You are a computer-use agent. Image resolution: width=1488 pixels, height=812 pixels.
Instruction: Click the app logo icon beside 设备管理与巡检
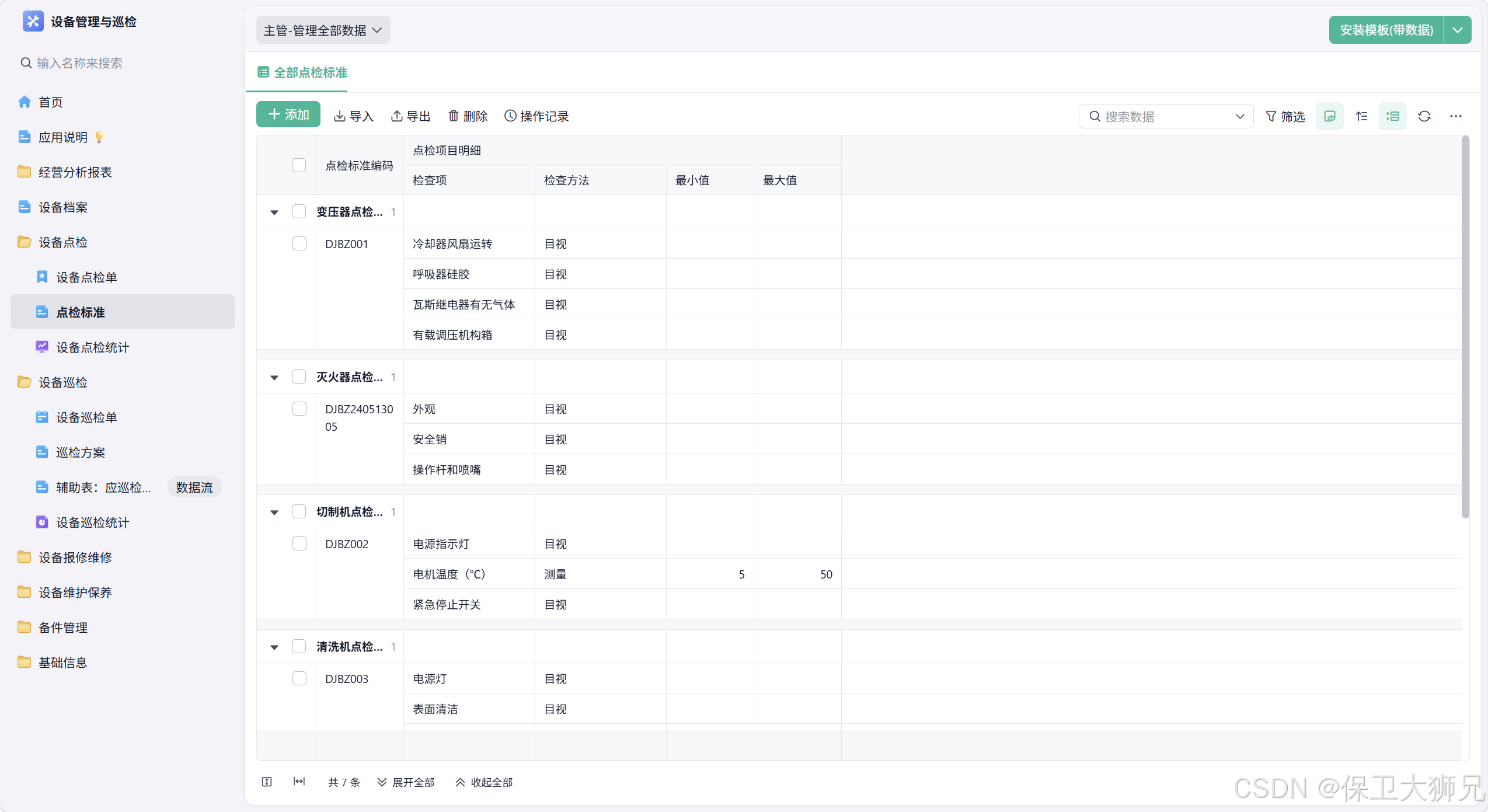tap(33, 22)
